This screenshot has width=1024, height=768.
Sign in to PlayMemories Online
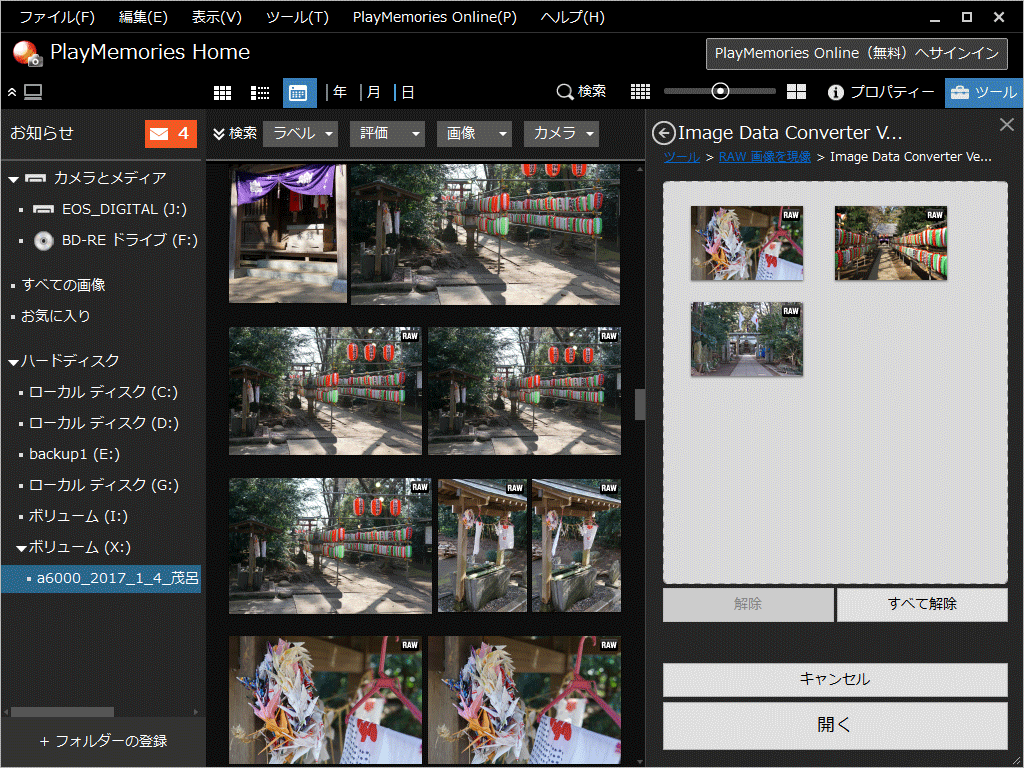(x=856, y=54)
